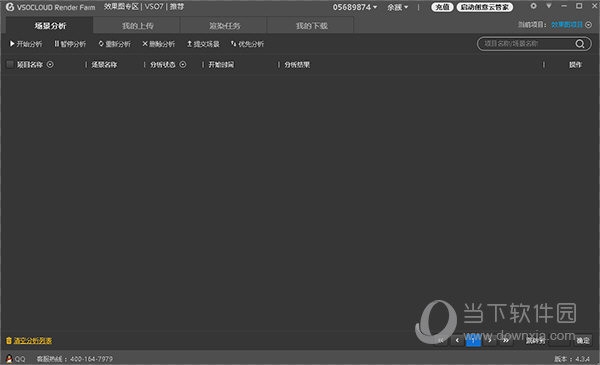Open the 推荐 link in the title bar
Viewport: 600px width, 365px height.
click(177, 7)
